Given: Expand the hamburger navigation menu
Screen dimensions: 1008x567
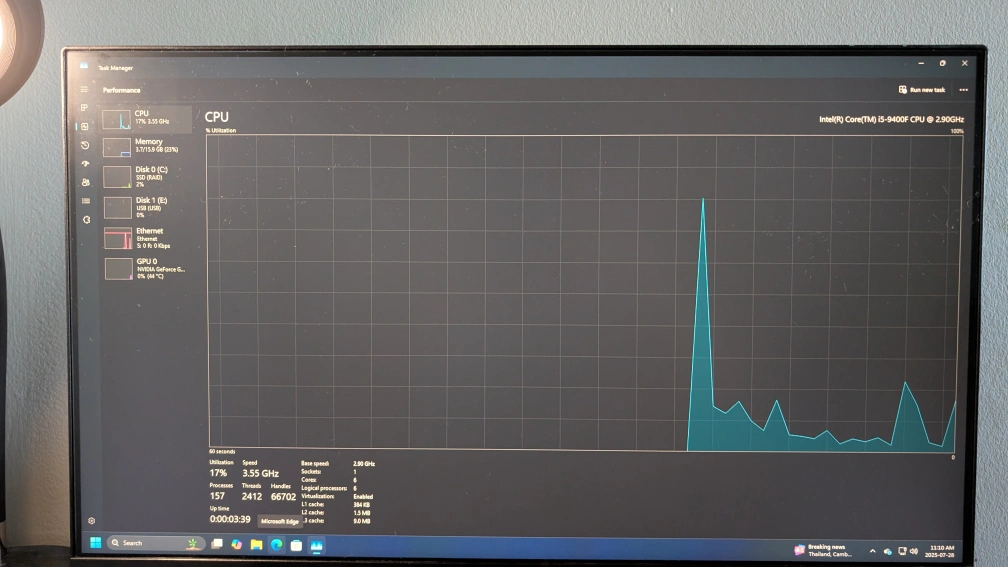Looking at the screenshot, I should coord(84,89).
